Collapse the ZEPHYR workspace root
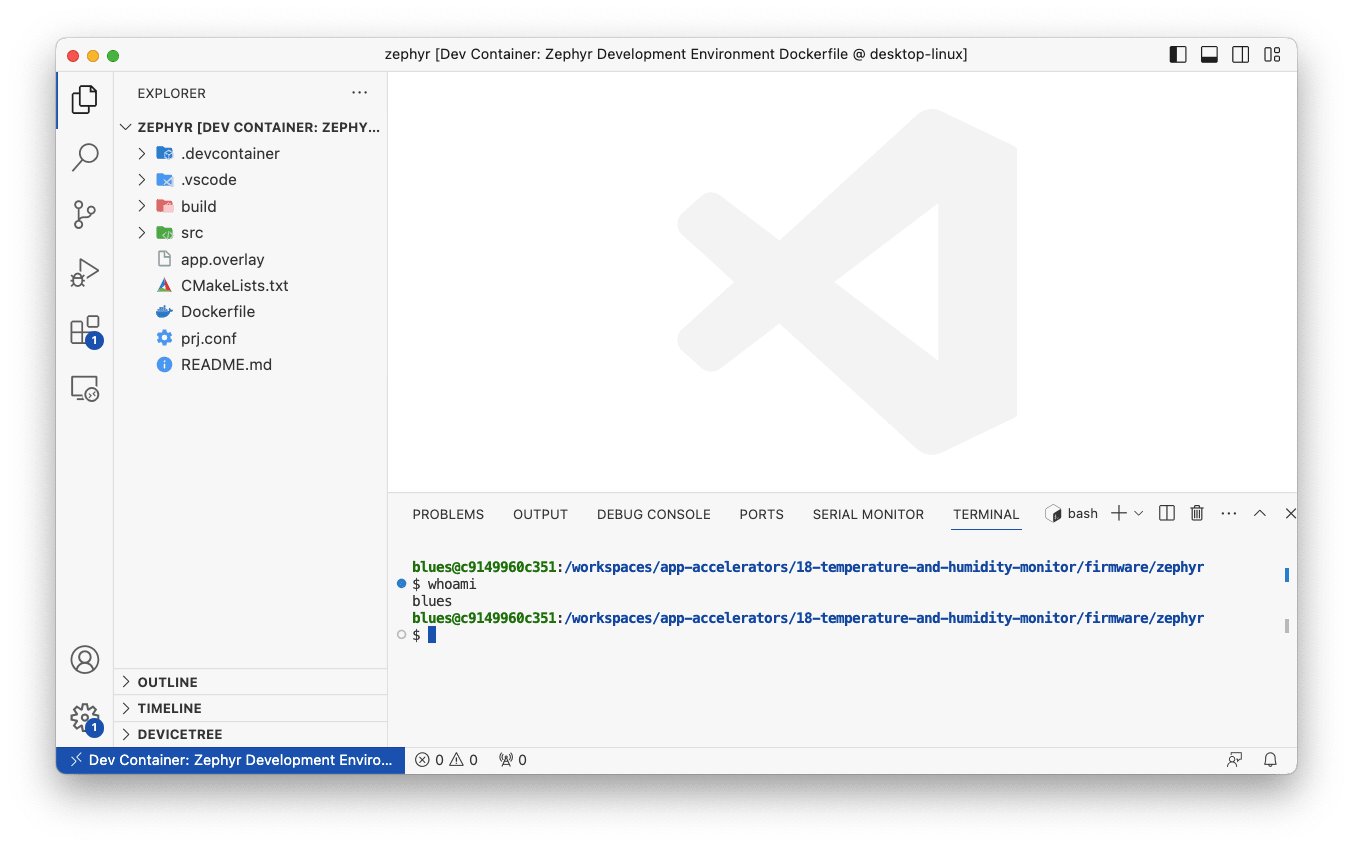 tap(251, 127)
